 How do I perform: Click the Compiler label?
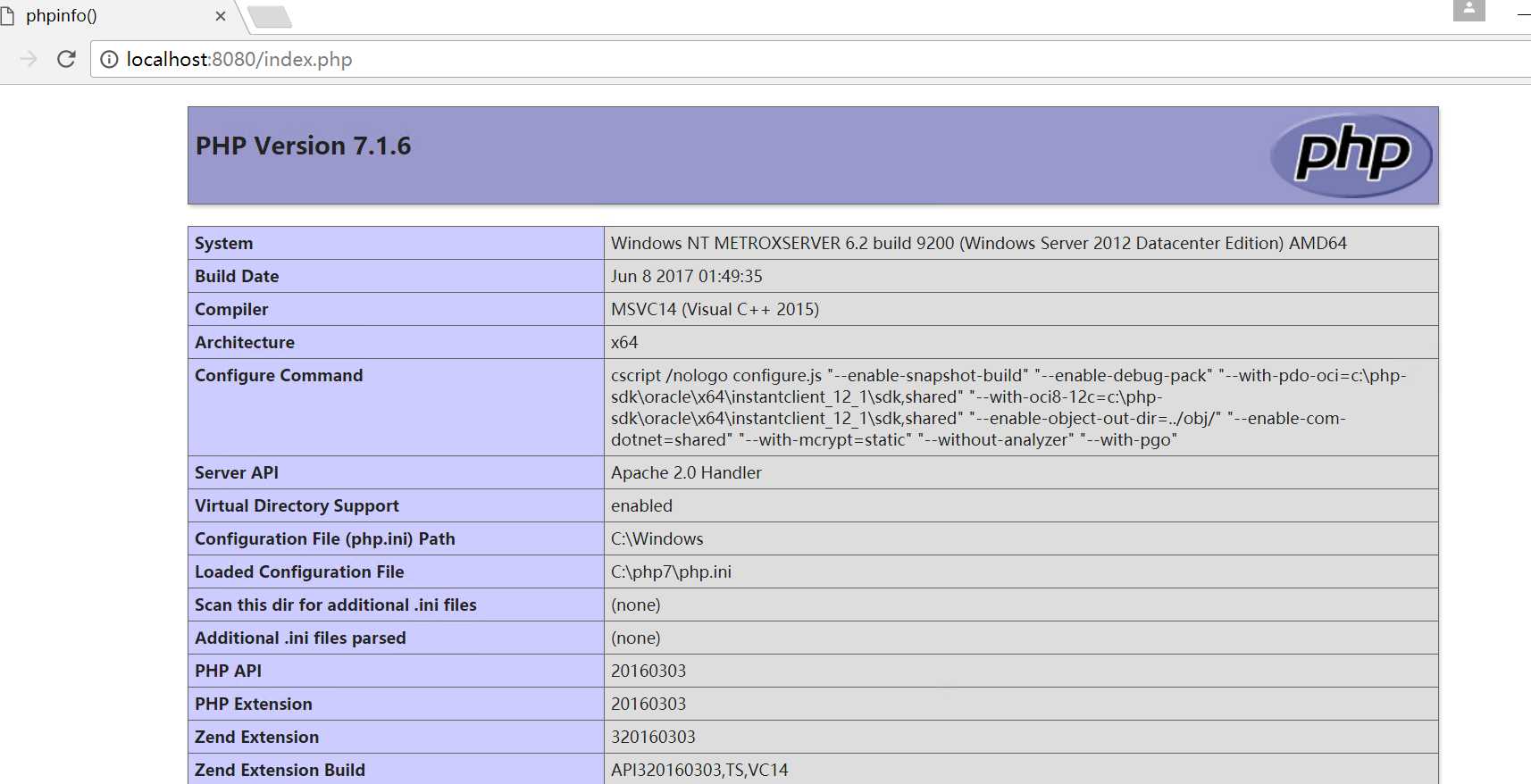[231, 309]
